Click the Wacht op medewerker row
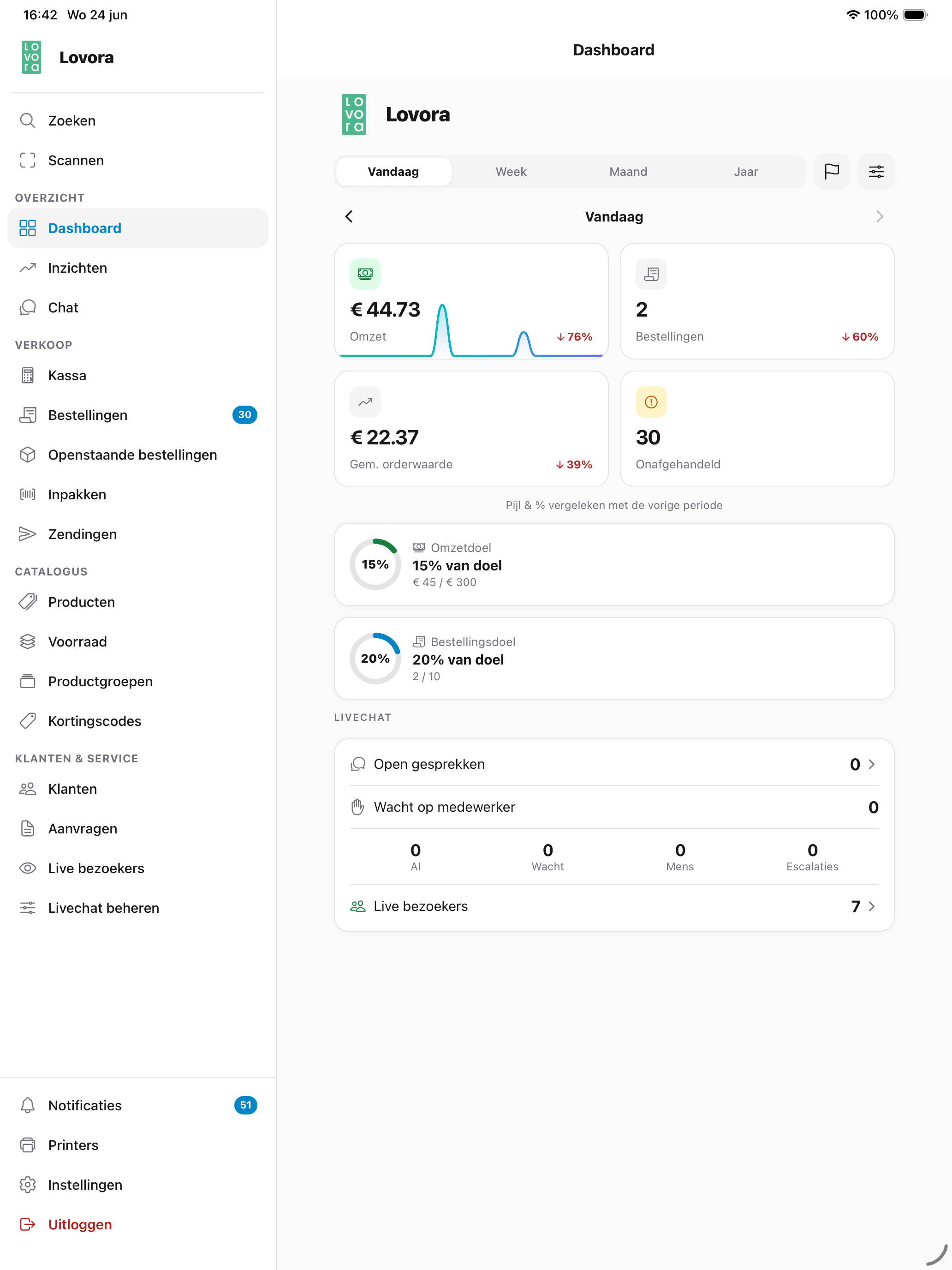The height and width of the screenshot is (1270, 952). [x=614, y=807]
